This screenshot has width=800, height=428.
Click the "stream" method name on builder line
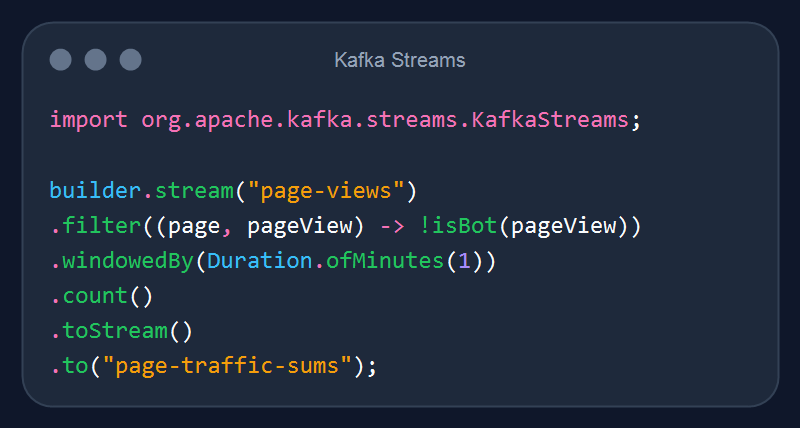194,191
